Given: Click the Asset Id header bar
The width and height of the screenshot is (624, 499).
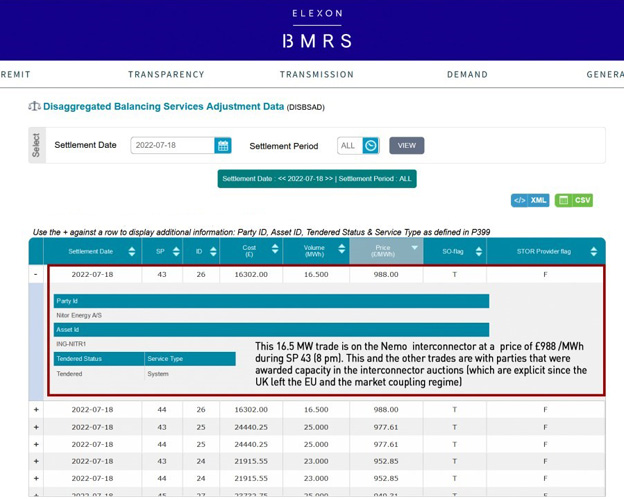Looking at the screenshot, I should coord(271,329).
